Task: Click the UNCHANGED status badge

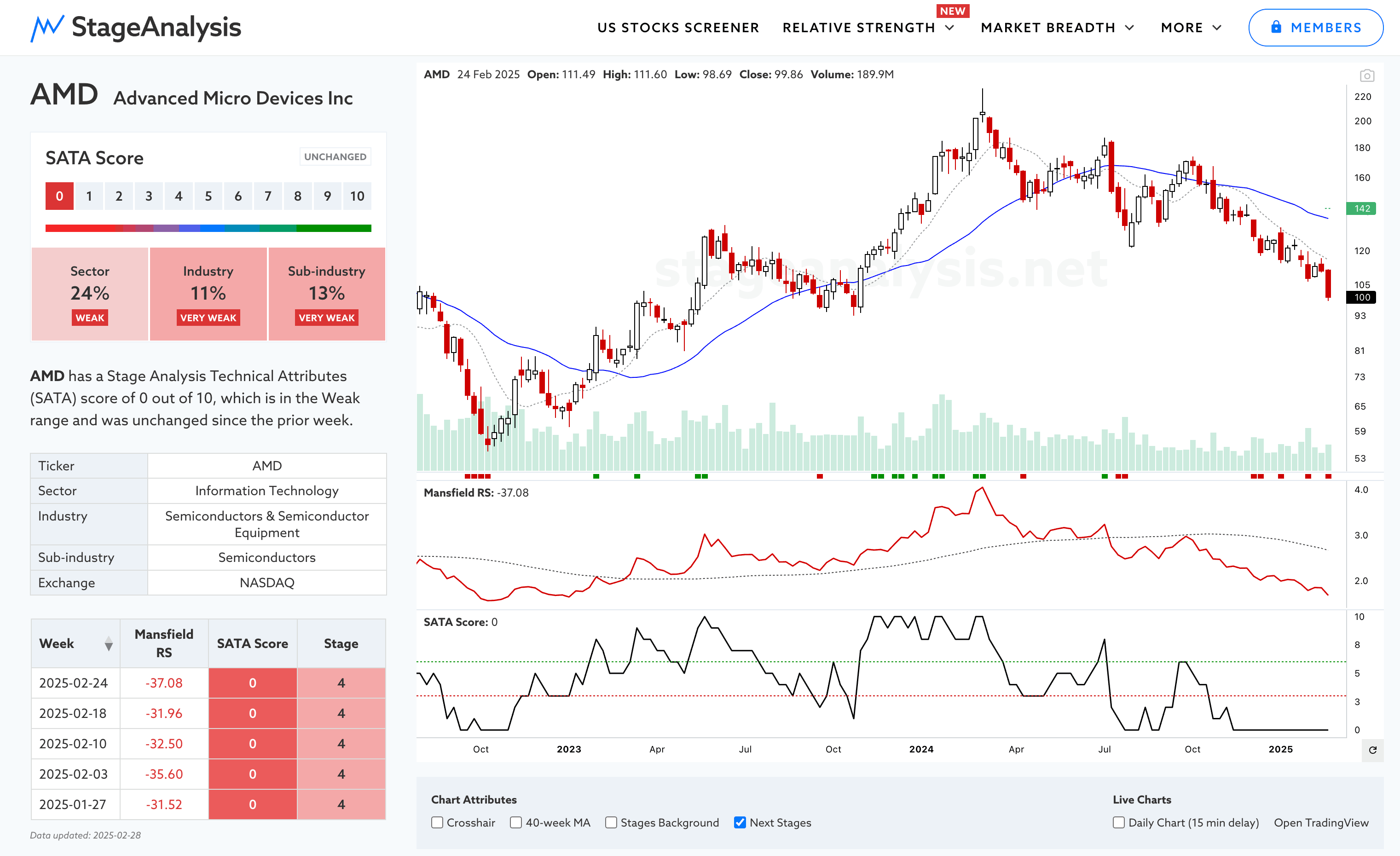Action: coord(335,157)
